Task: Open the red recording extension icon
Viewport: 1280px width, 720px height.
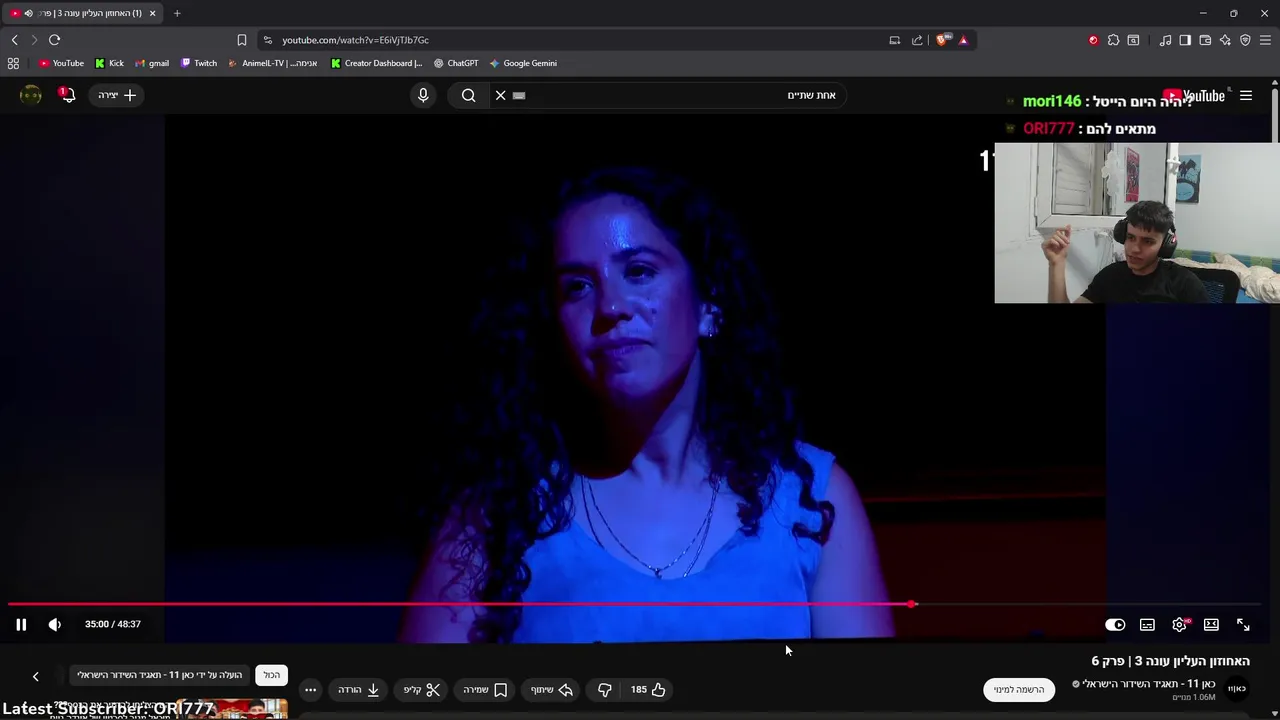Action: 1093,40
